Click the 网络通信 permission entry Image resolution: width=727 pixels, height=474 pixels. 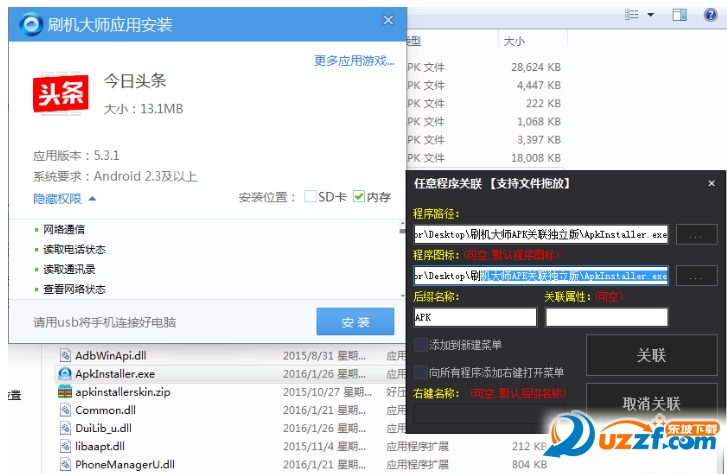(64, 230)
